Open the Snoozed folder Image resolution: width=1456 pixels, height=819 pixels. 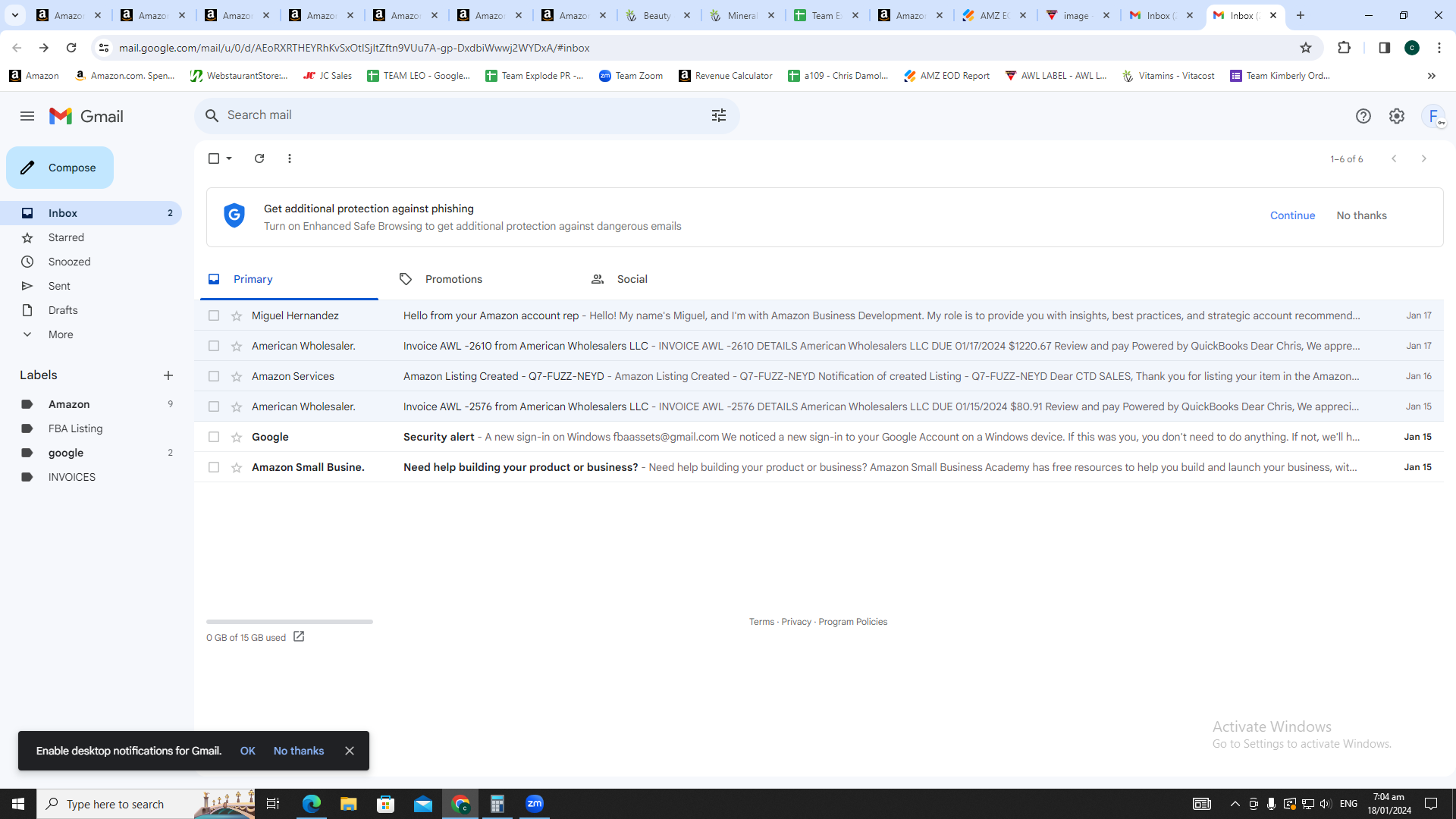pyautogui.click(x=91, y=262)
